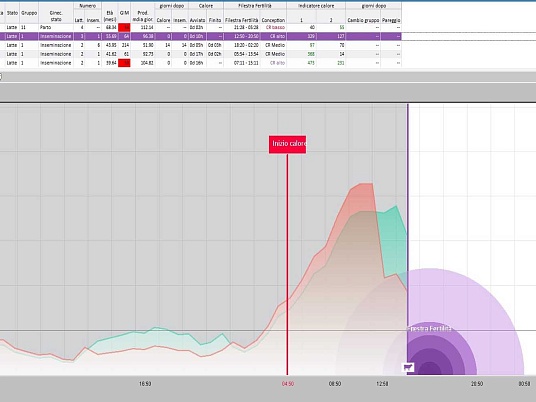The width and height of the screenshot is (536, 402).
Task: Click the fertility window 21:28 - 05:28 cell
Action: point(246,27)
